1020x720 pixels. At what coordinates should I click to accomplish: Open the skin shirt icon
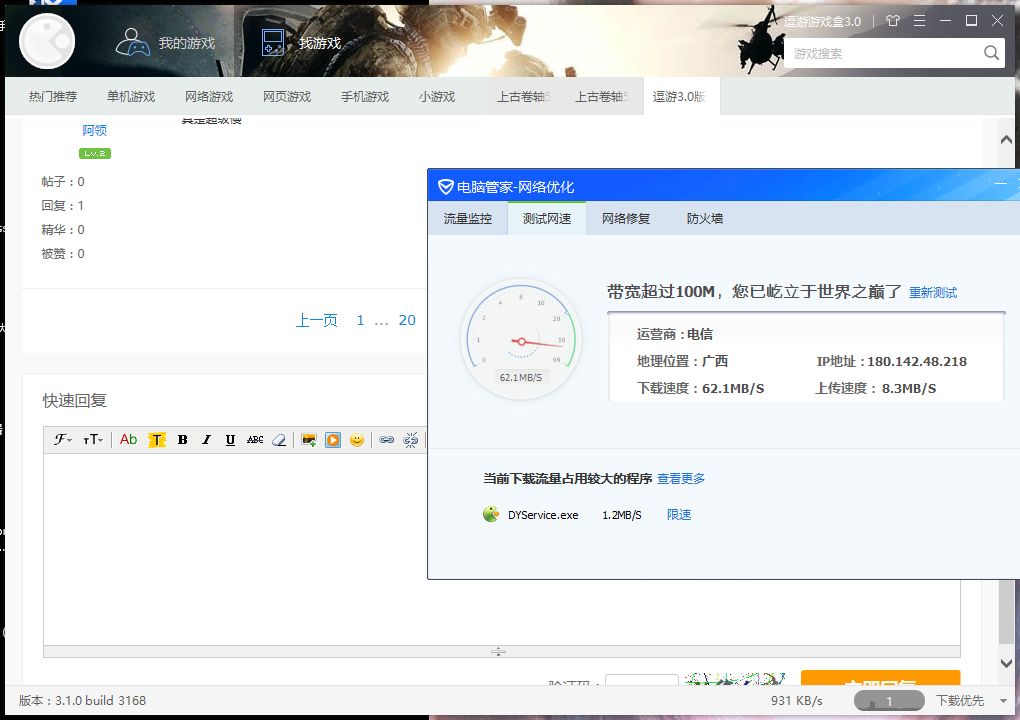892,21
